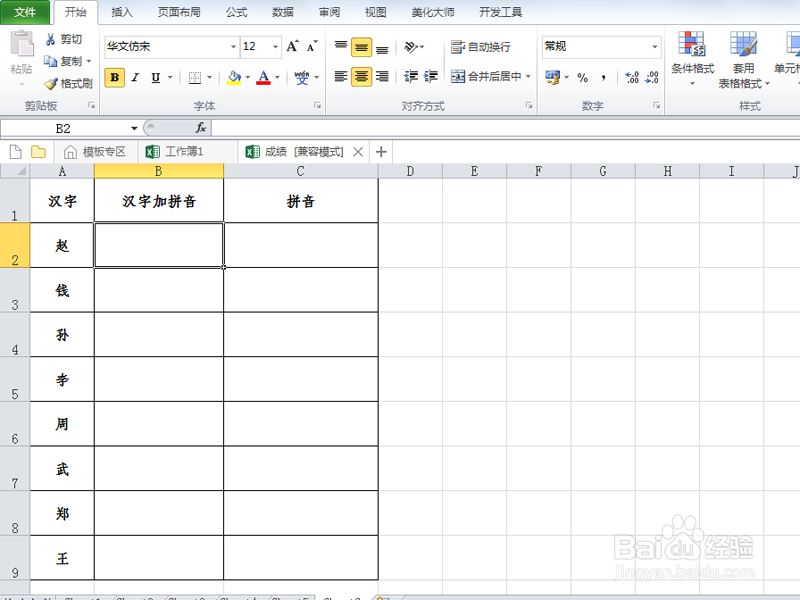Expand font color dropdown arrow
The width and height of the screenshot is (800, 600).
tap(277, 78)
